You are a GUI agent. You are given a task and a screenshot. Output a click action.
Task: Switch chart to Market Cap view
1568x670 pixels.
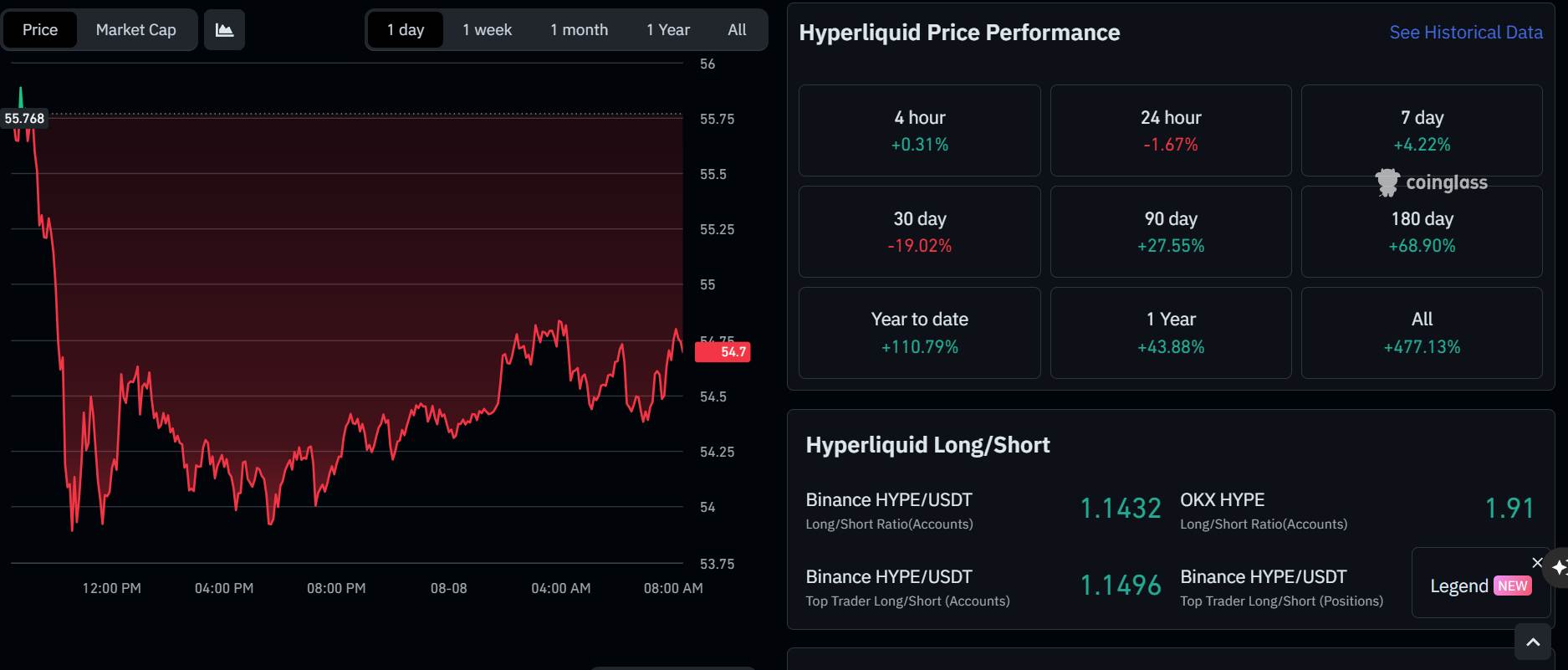point(135,30)
